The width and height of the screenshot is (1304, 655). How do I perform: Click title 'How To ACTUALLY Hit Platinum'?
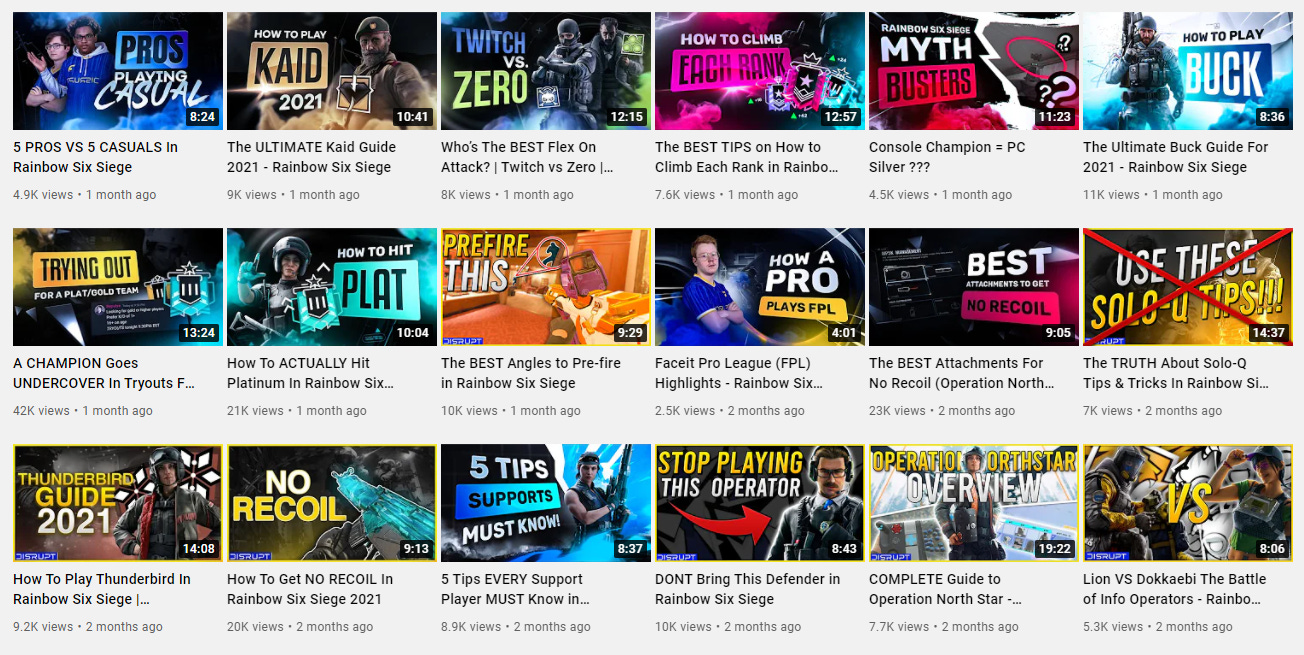click(311, 373)
